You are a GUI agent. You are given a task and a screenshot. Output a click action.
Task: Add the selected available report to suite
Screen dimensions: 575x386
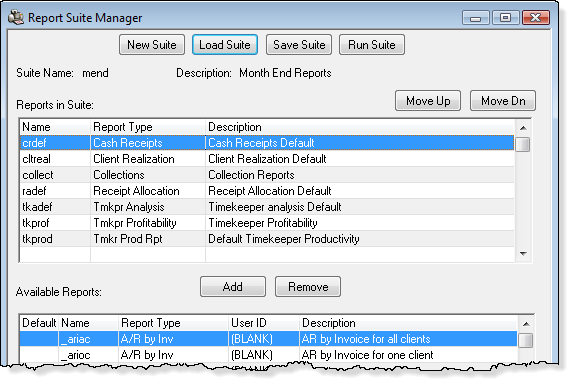coord(233,287)
